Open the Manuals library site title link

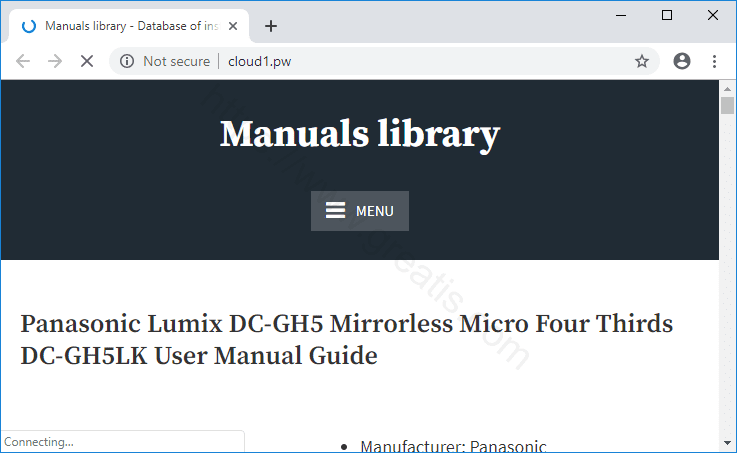[360, 134]
